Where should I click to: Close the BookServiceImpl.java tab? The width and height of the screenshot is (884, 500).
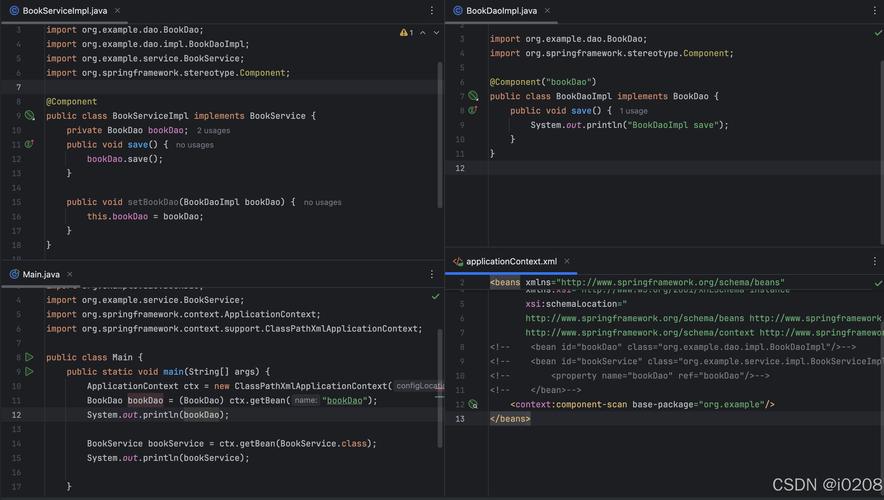coord(117,11)
